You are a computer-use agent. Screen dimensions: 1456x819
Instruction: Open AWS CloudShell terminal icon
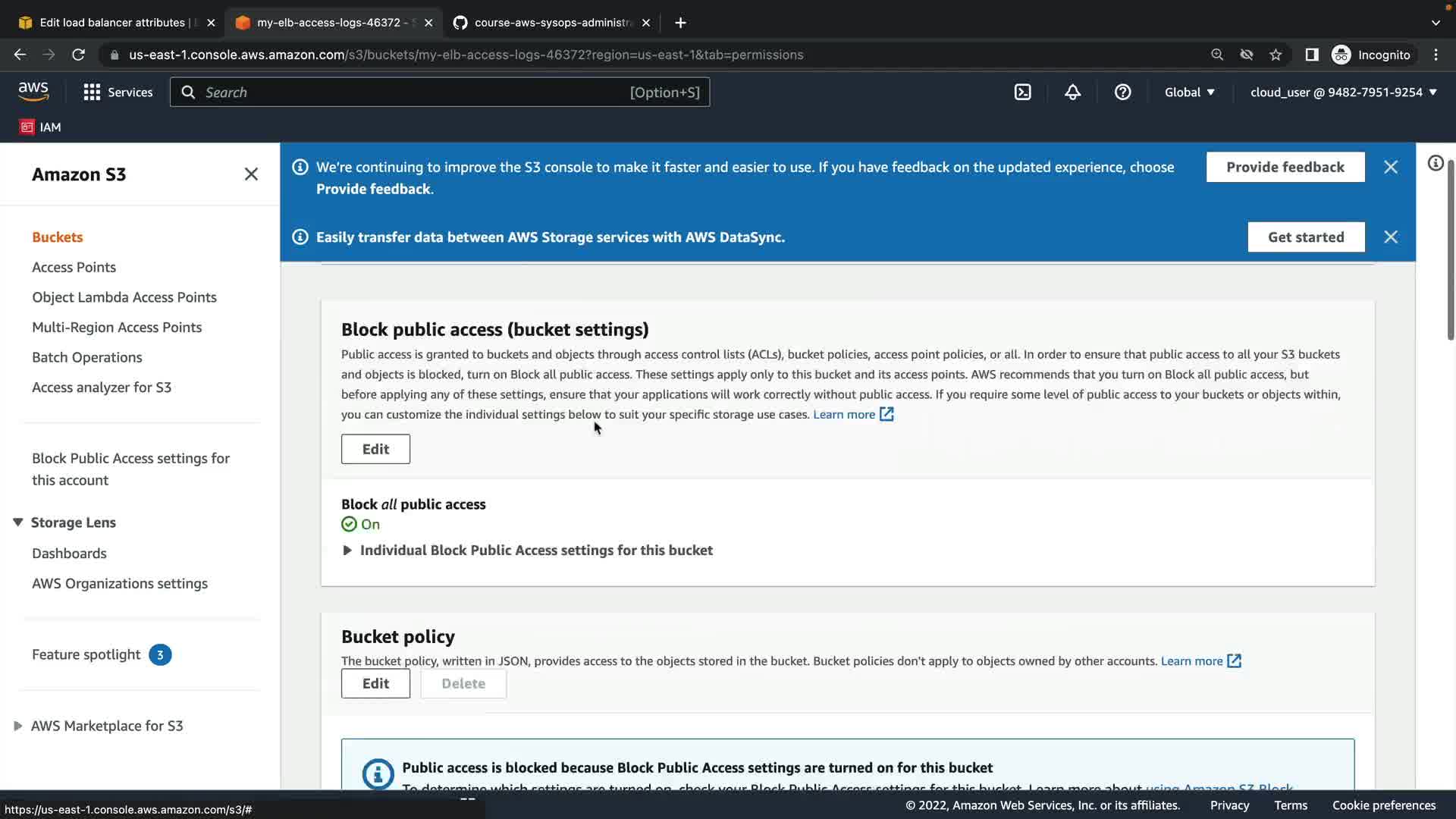pos(1022,93)
